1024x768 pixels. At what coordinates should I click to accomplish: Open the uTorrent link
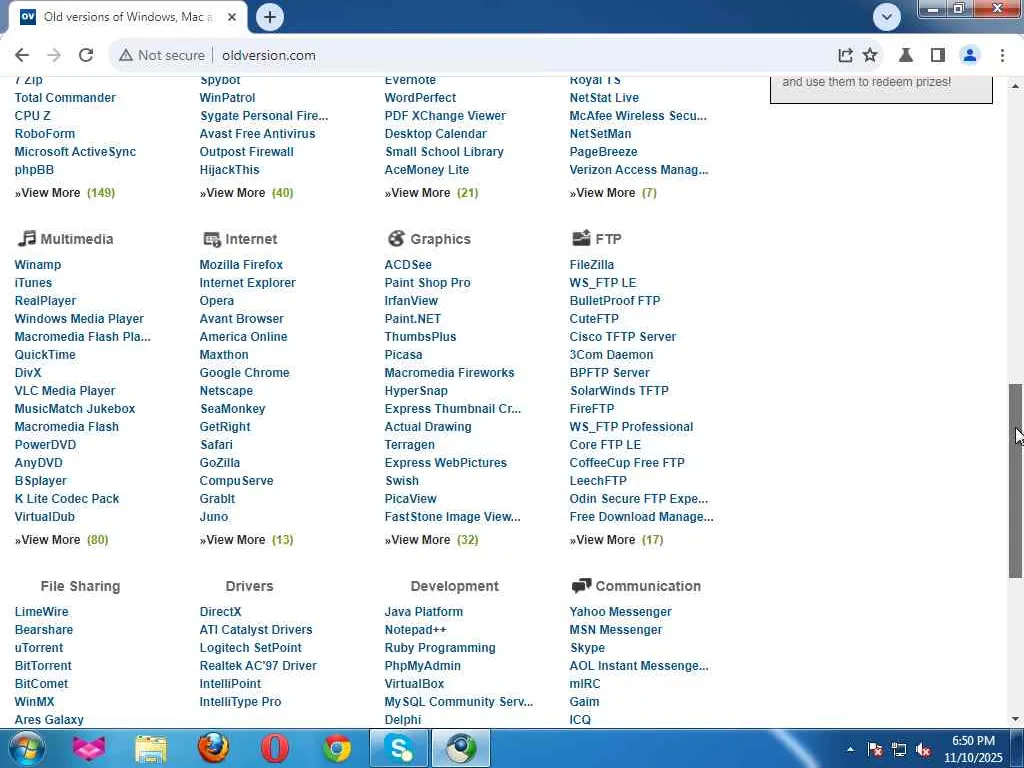click(x=39, y=648)
